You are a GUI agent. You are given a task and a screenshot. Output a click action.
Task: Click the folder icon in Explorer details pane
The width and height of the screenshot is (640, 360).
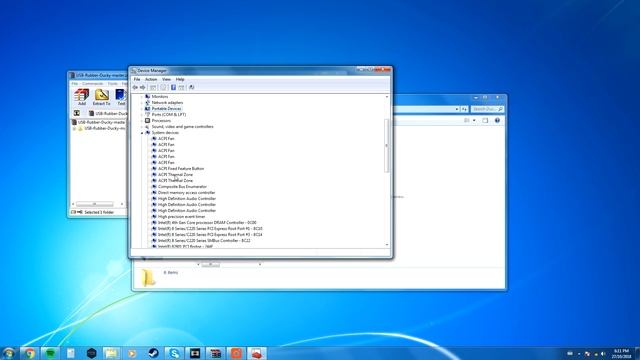(x=148, y=278)
